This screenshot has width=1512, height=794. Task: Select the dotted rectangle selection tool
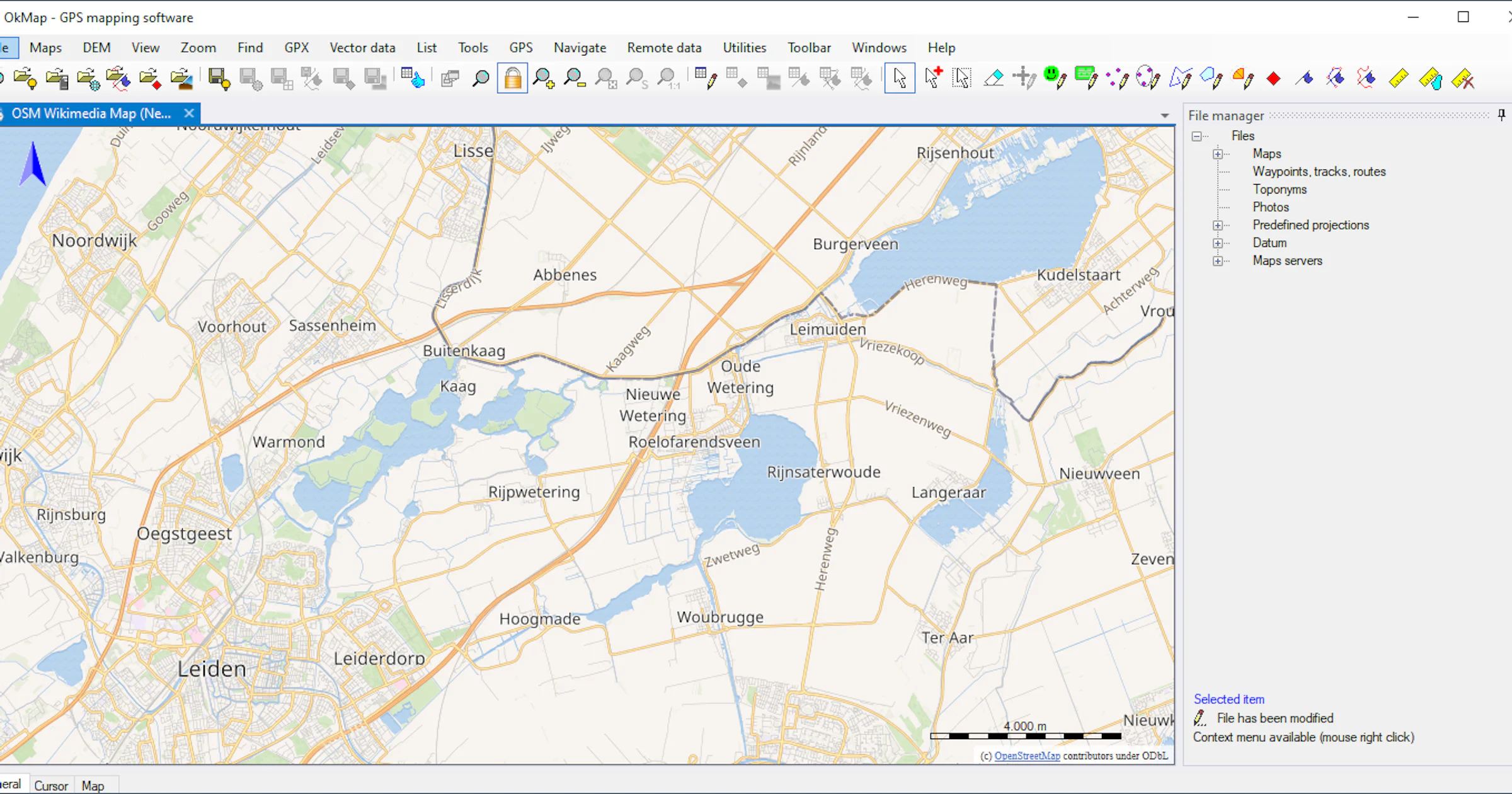962,79
